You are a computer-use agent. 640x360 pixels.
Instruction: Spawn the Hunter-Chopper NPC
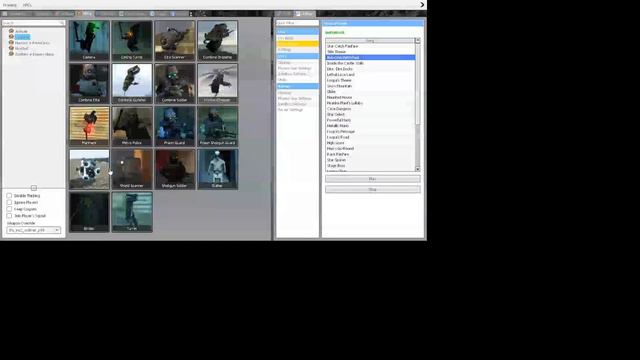218,83
